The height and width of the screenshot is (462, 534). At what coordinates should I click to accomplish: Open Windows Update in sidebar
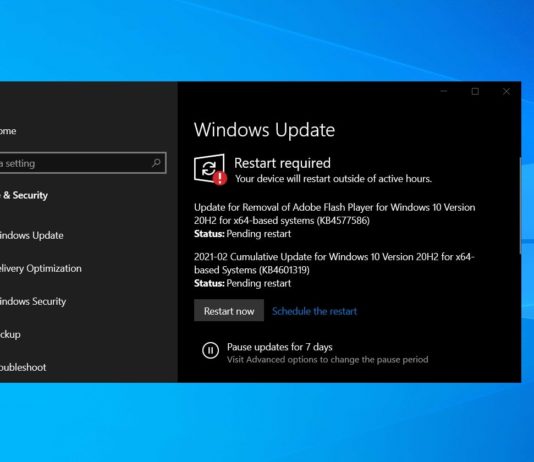[32, 235]
